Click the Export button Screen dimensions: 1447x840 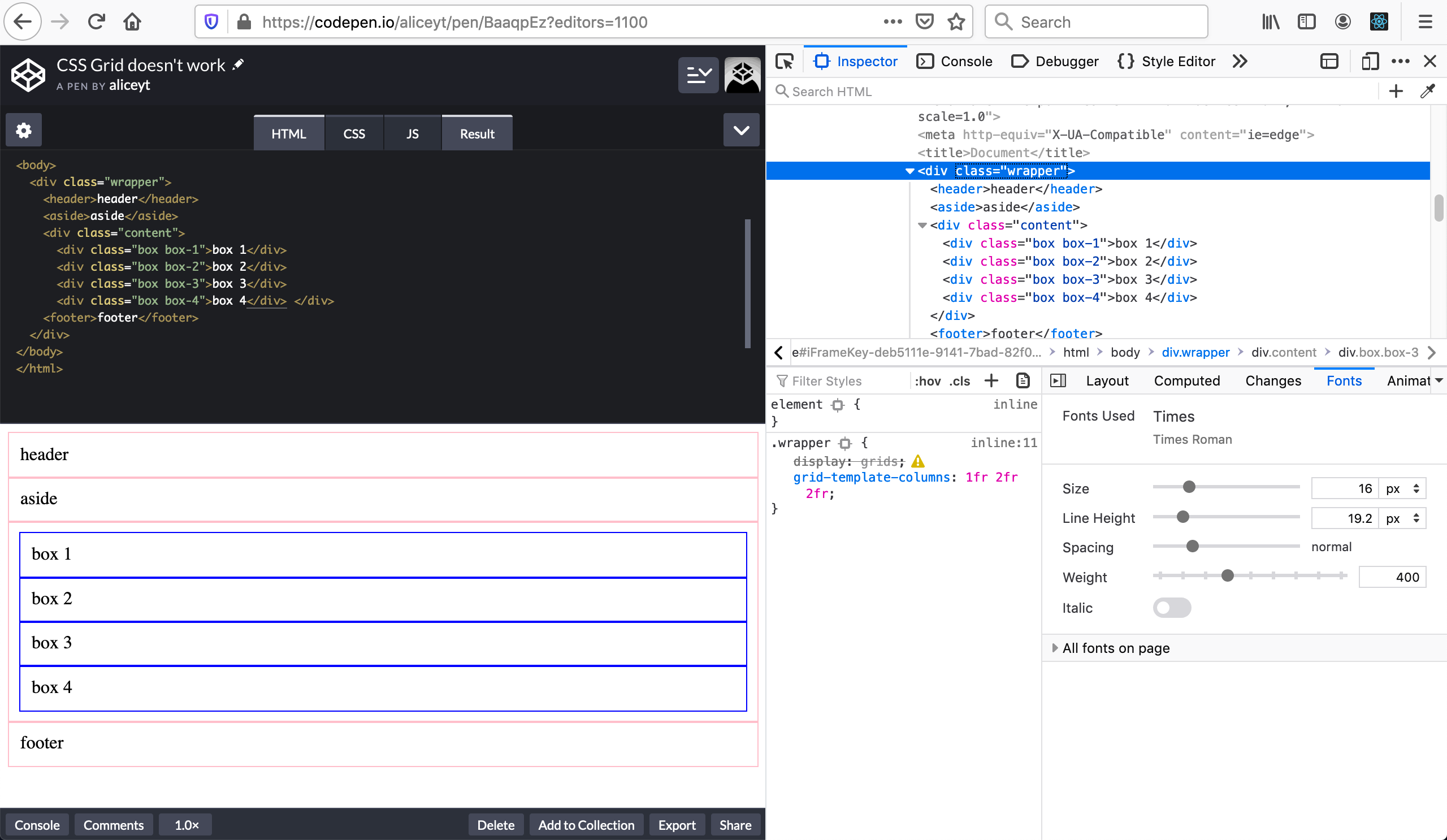pyautogui.click(x=677, y=825)
